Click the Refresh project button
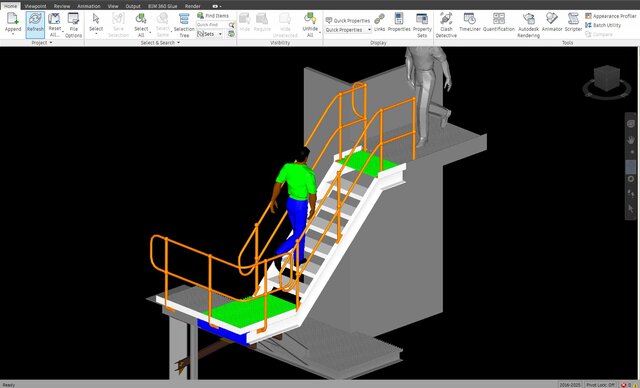The width and height of the screenshot is (640, 388). (x=35, y=25)
